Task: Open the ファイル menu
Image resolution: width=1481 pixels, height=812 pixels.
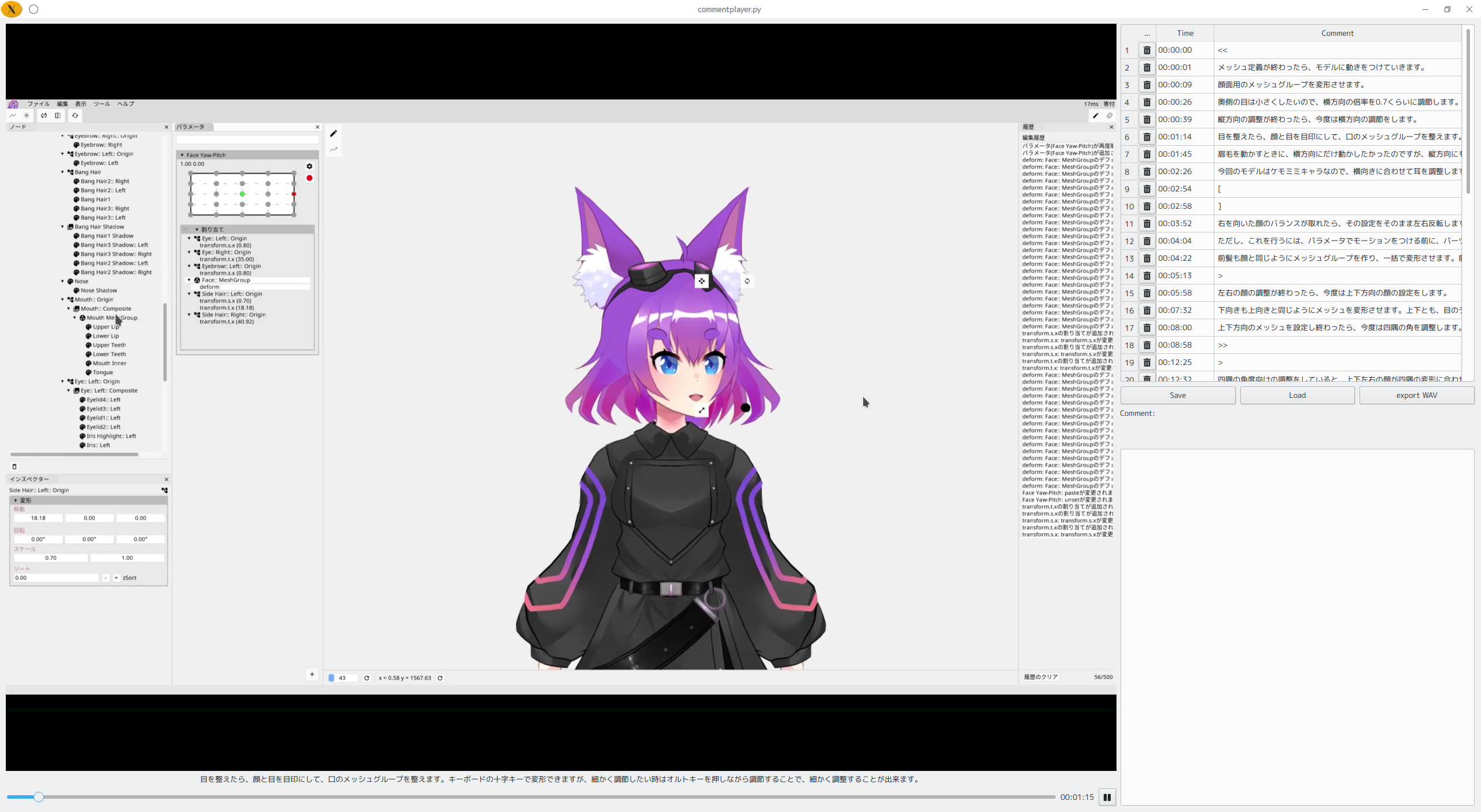Action: click(x=38, y=104)
